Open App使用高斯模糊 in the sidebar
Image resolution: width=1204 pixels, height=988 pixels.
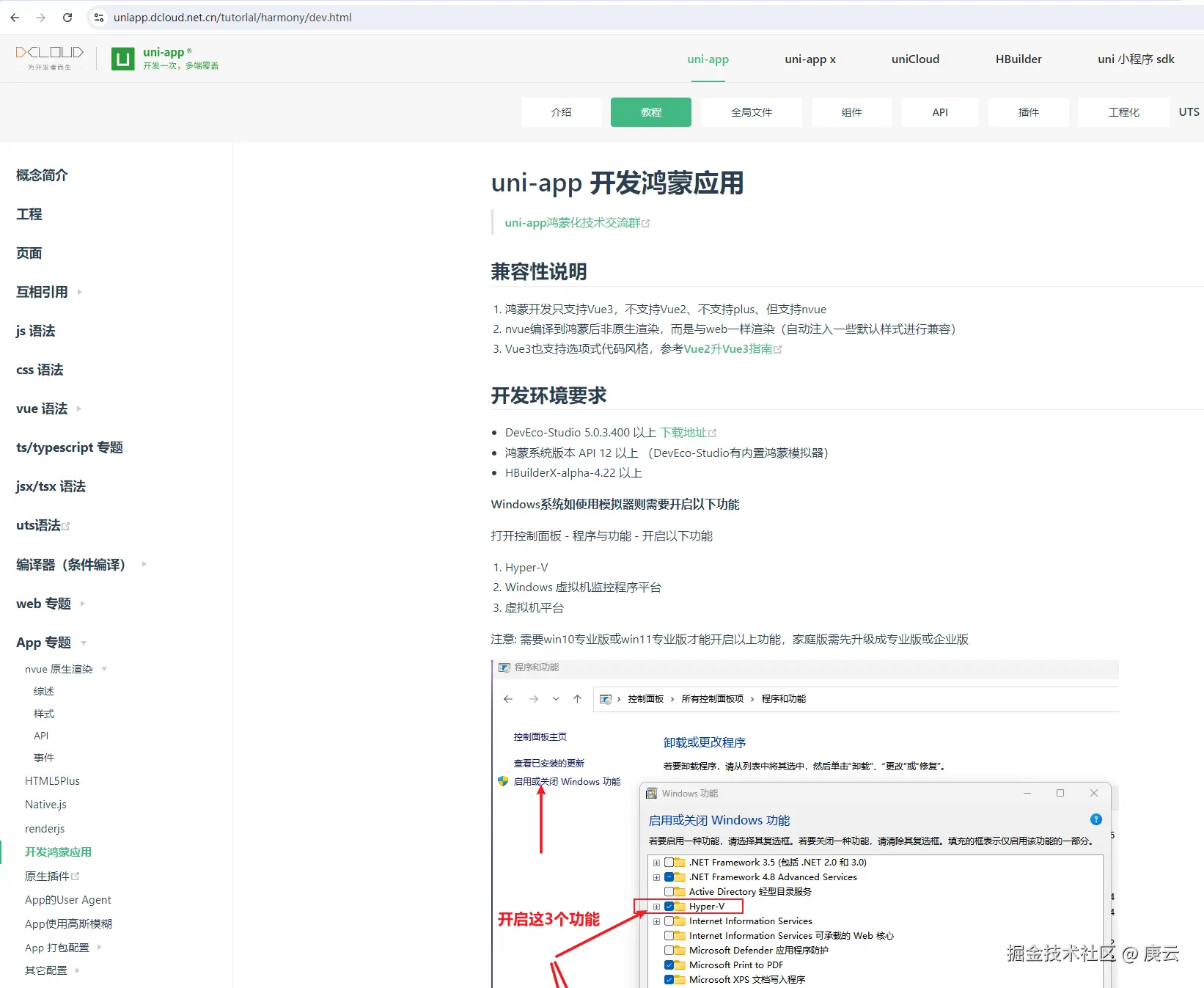pyautogui.click(x=68, y=923)
